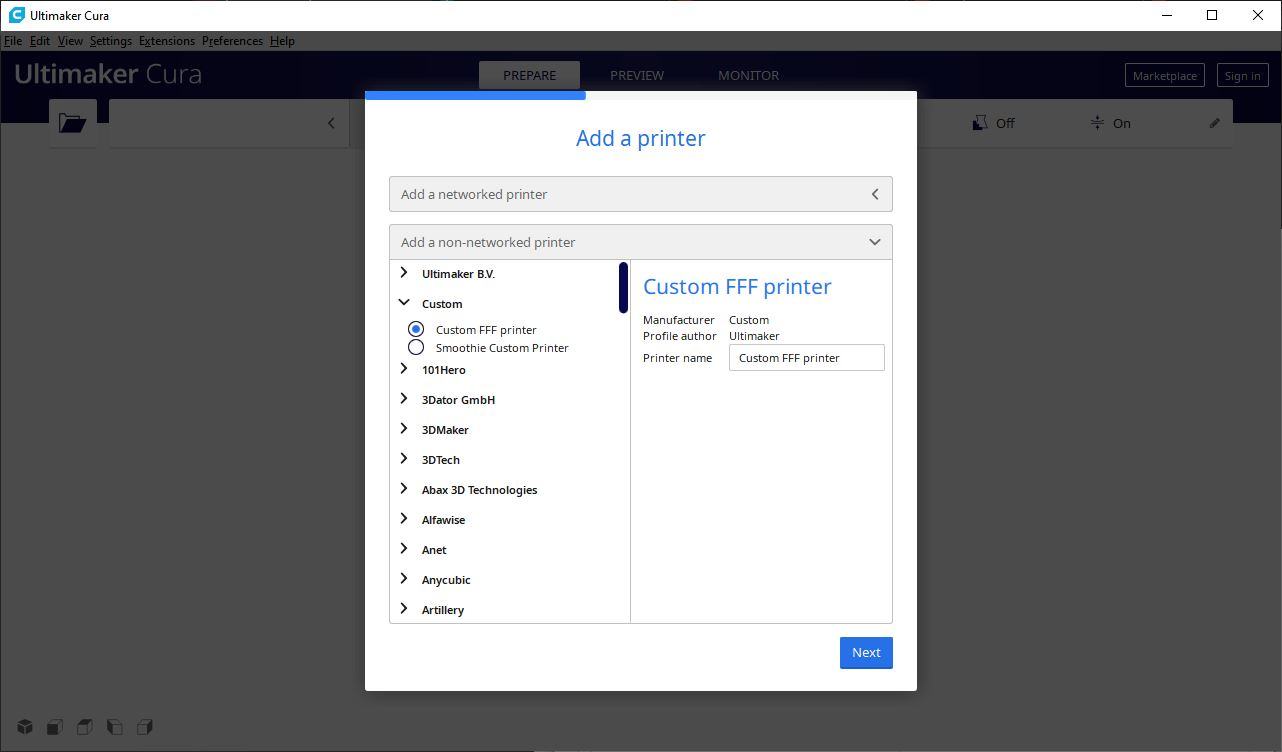1282x752 pixels.
Task: Expand the Add a networked printer section
Action: [641, 194]
